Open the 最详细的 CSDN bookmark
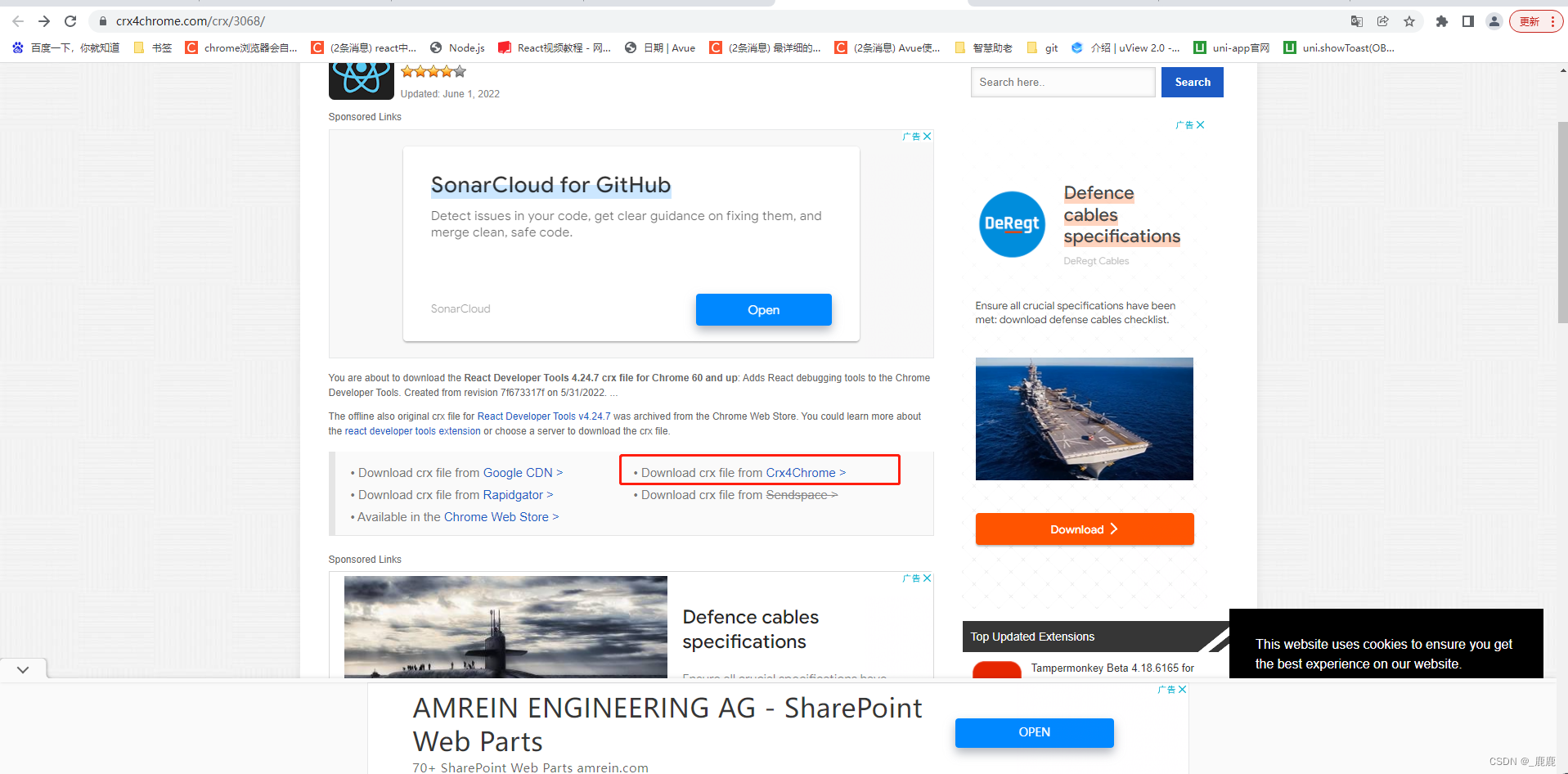The height and width of the screenshot is (774, 1568). pos(766,48)
